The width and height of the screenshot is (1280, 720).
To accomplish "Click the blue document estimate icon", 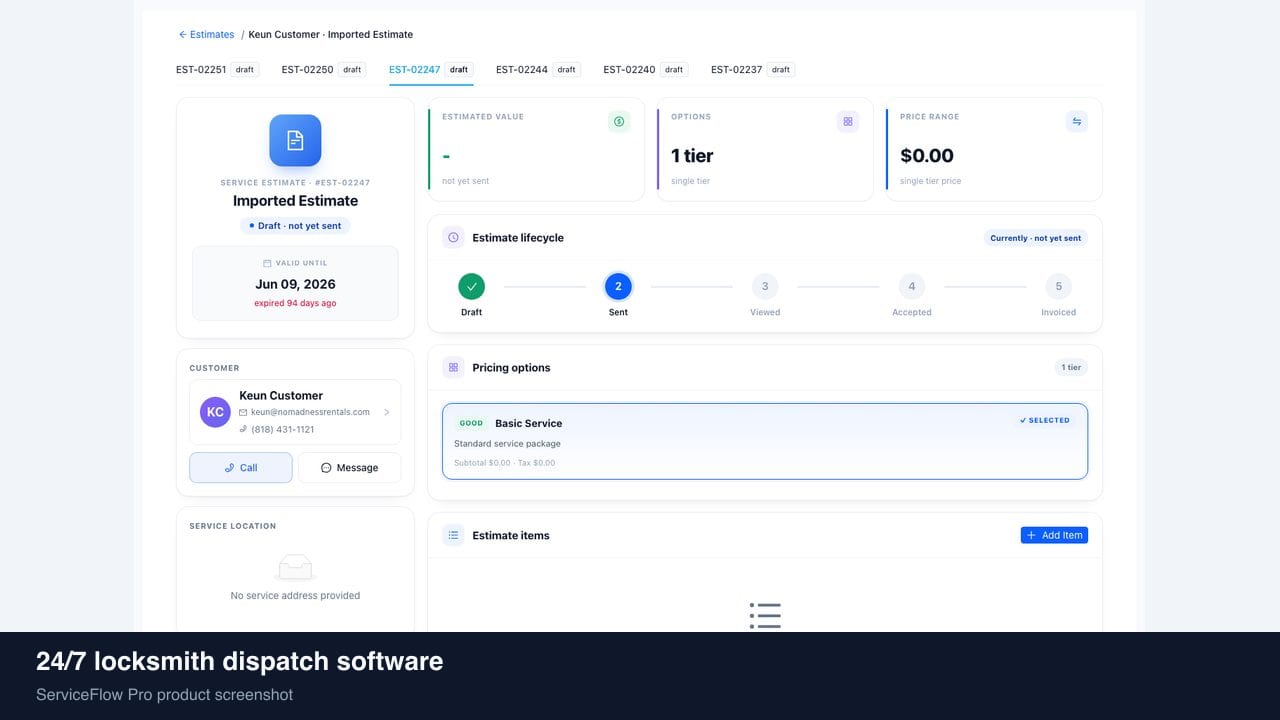I will click(x=295, y=140).
